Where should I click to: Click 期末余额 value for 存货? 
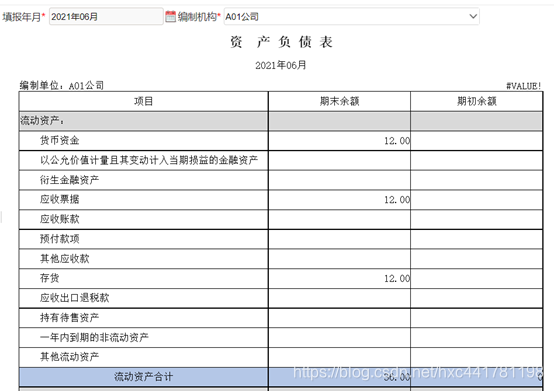(397, 279)
